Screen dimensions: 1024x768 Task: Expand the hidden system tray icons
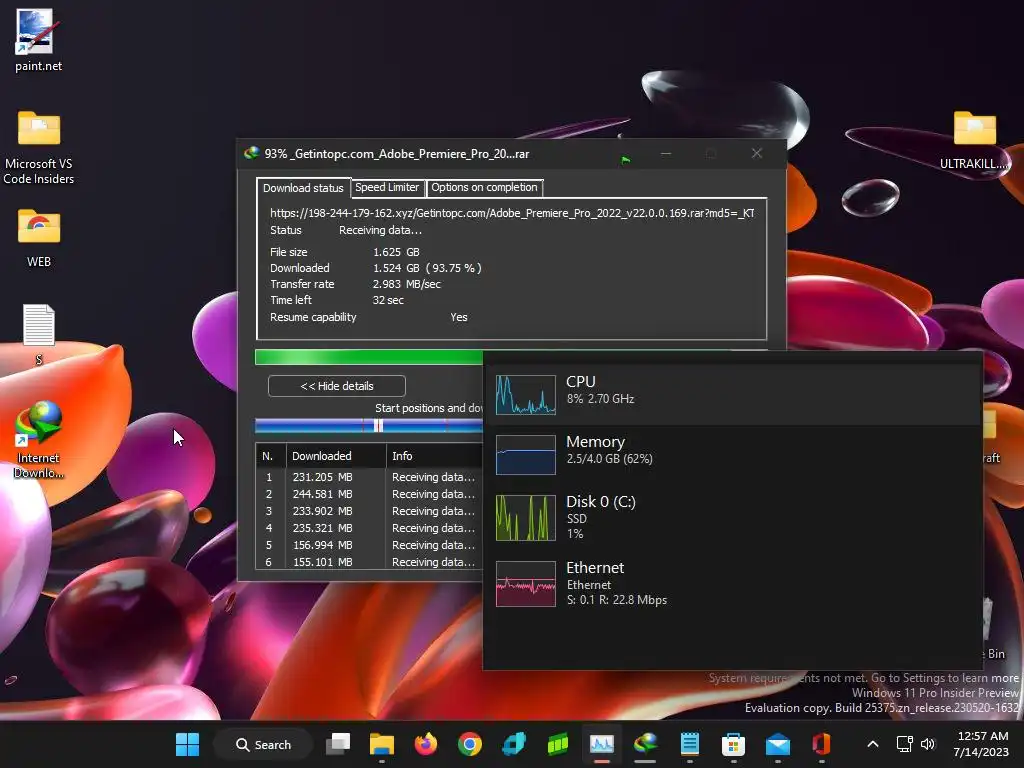[872, 744]
